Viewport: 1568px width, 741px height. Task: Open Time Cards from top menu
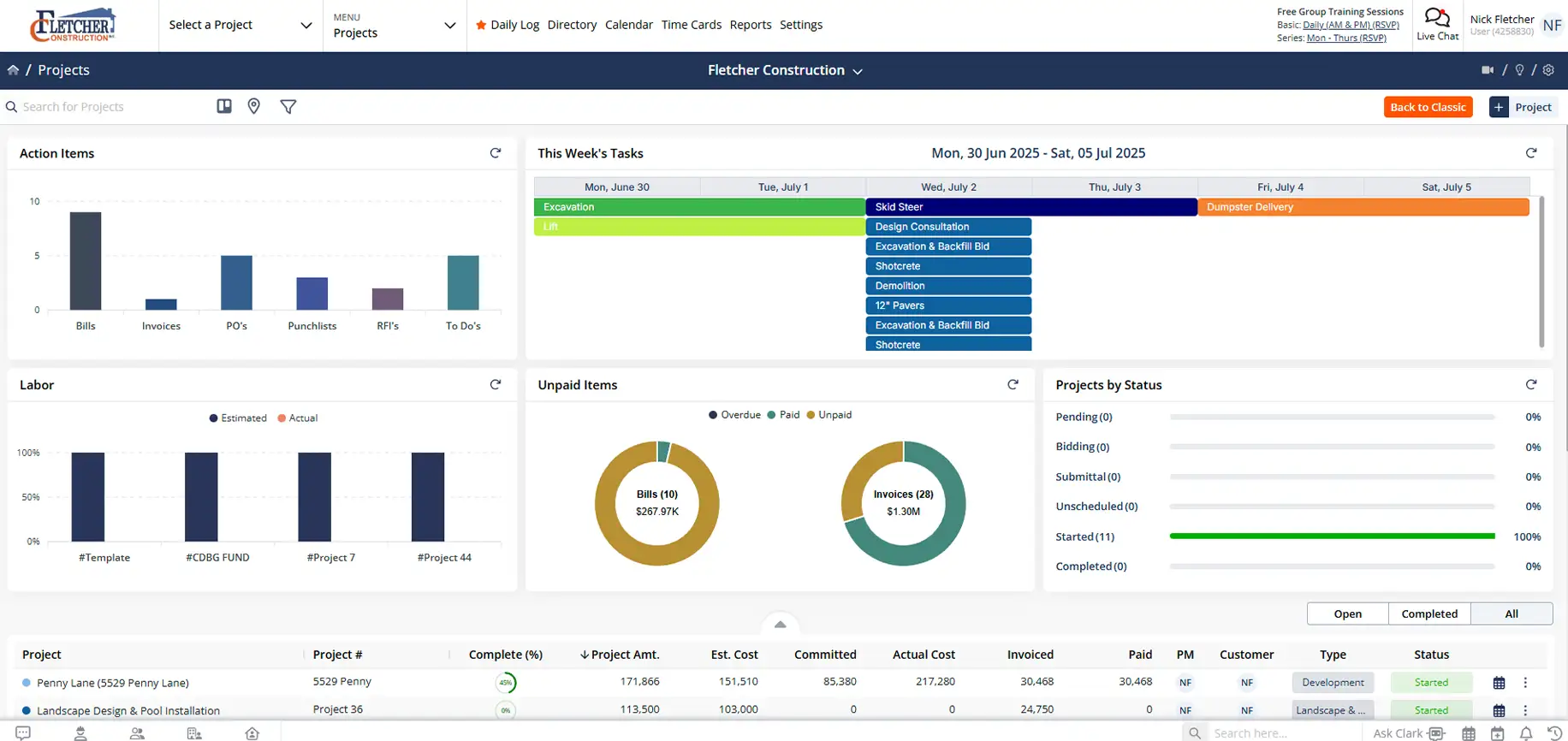(x=692, y=25)
